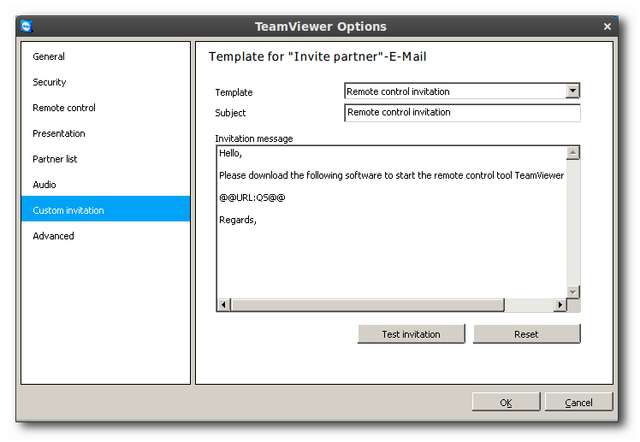Click the 'Please download the following software' line
Viewport: 640px width, 442px height.
coord(391,175)
